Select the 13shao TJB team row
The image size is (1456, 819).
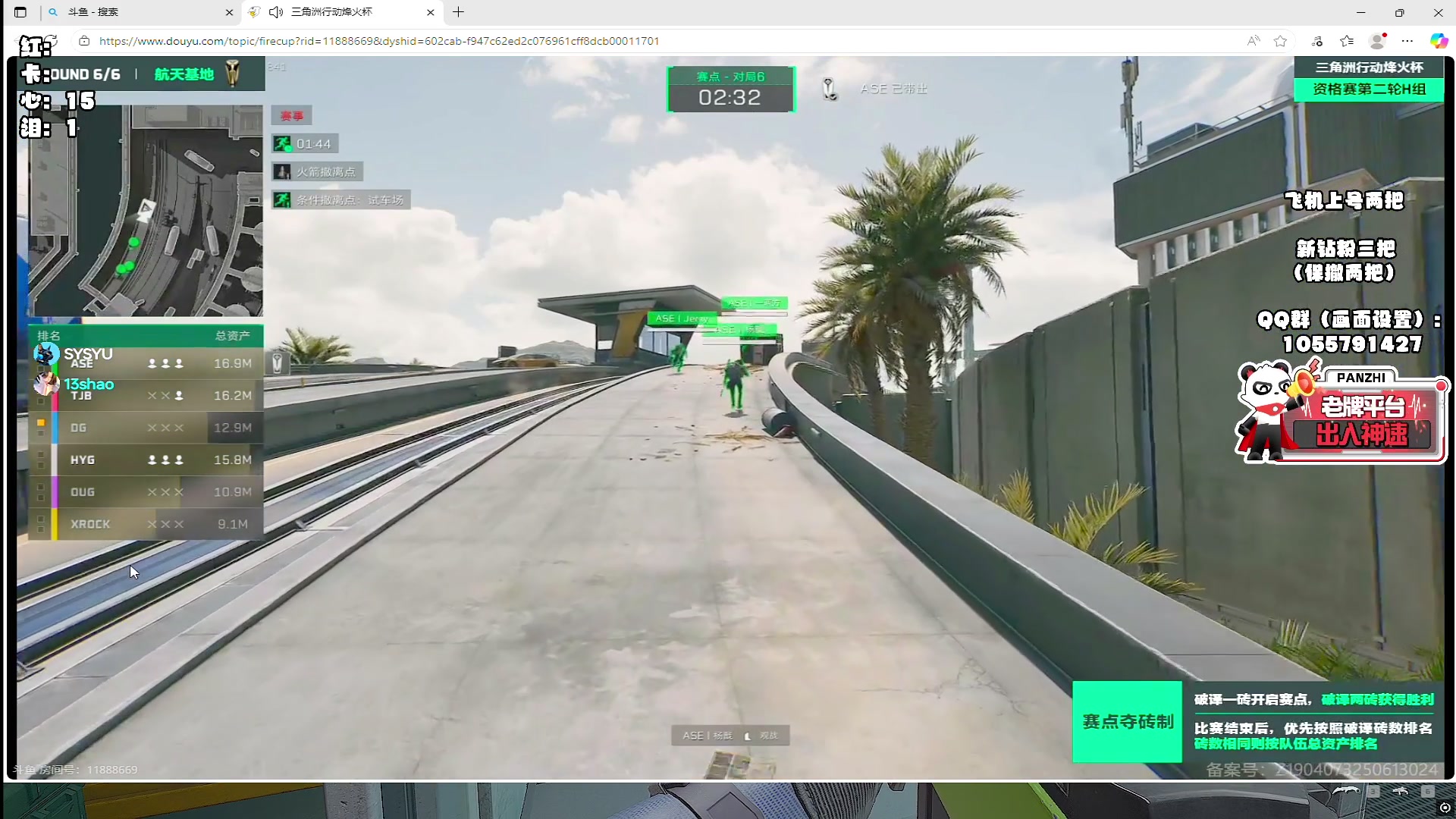pos(146,395)
